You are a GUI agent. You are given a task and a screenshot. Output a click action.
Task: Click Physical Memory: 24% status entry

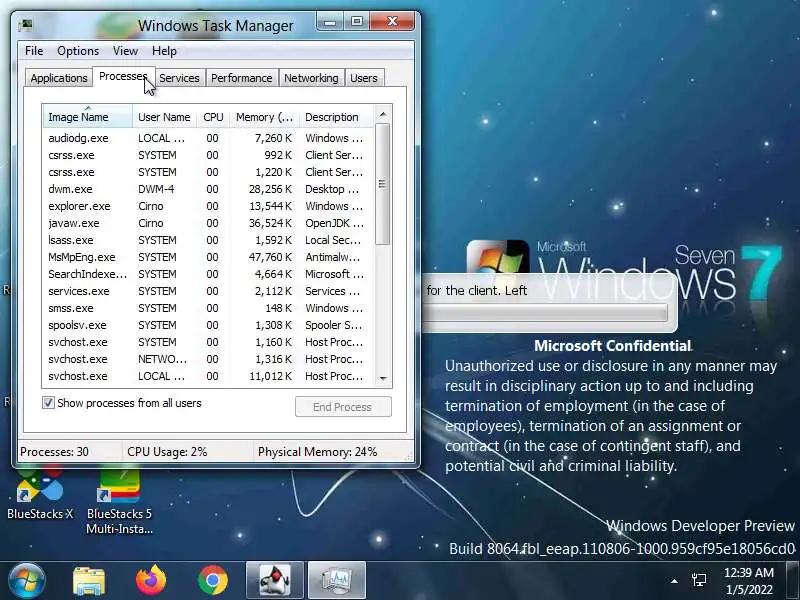(x=332, y=452)
